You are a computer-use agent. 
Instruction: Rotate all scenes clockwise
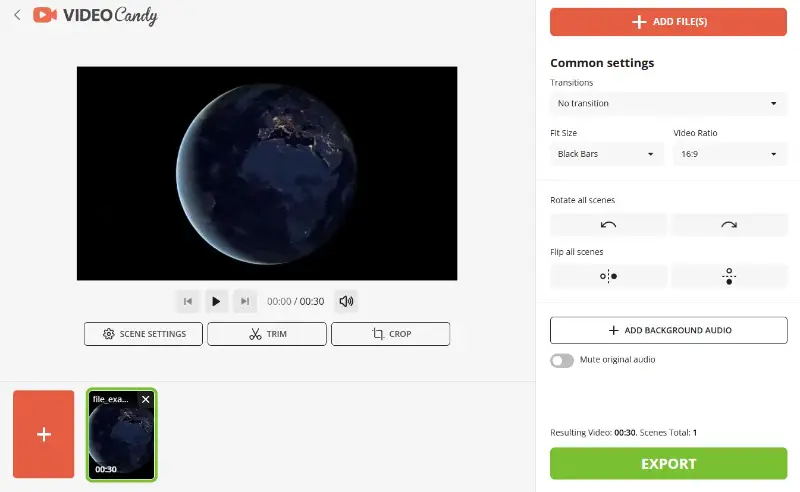coord(729,225)
